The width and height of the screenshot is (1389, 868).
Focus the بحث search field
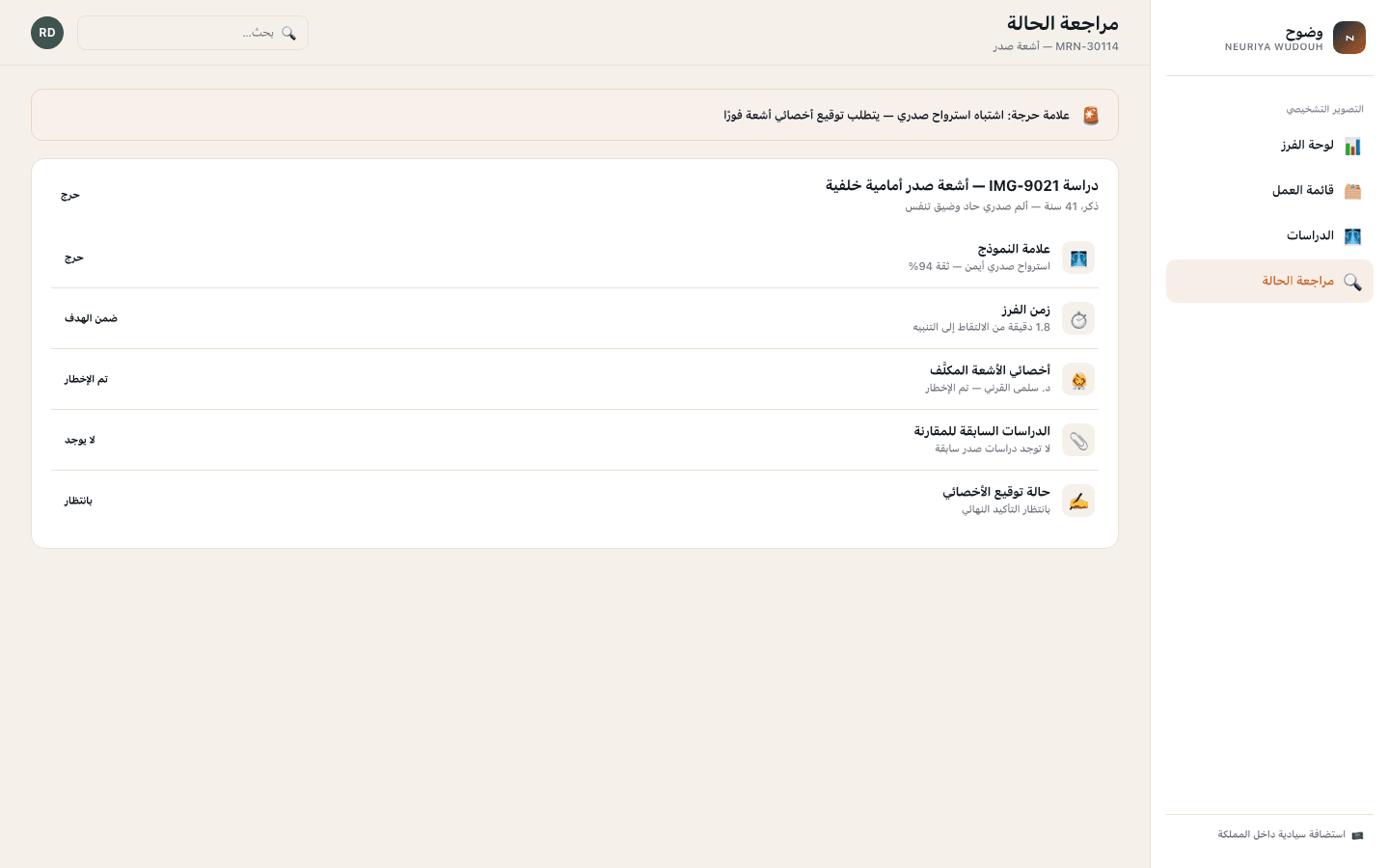click(193, 33)
